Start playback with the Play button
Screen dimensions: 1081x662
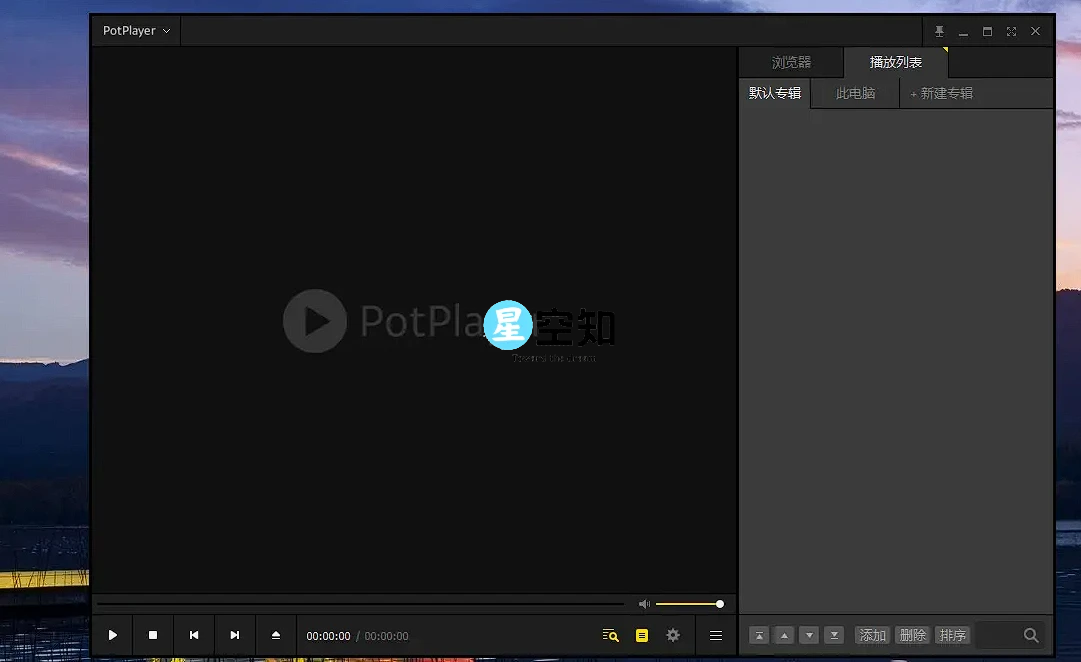113,635
